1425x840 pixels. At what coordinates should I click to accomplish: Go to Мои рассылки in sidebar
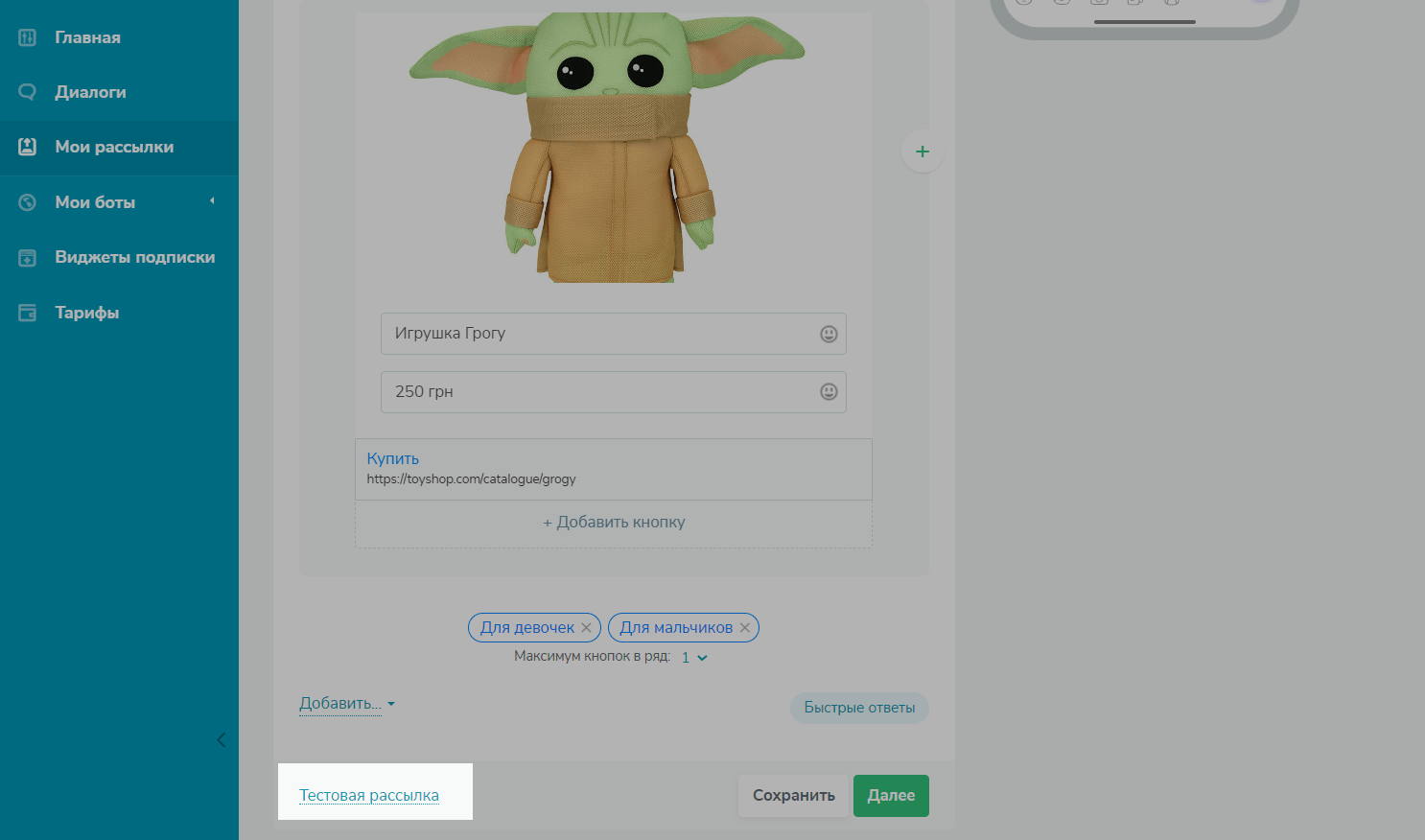coord(114,147)
